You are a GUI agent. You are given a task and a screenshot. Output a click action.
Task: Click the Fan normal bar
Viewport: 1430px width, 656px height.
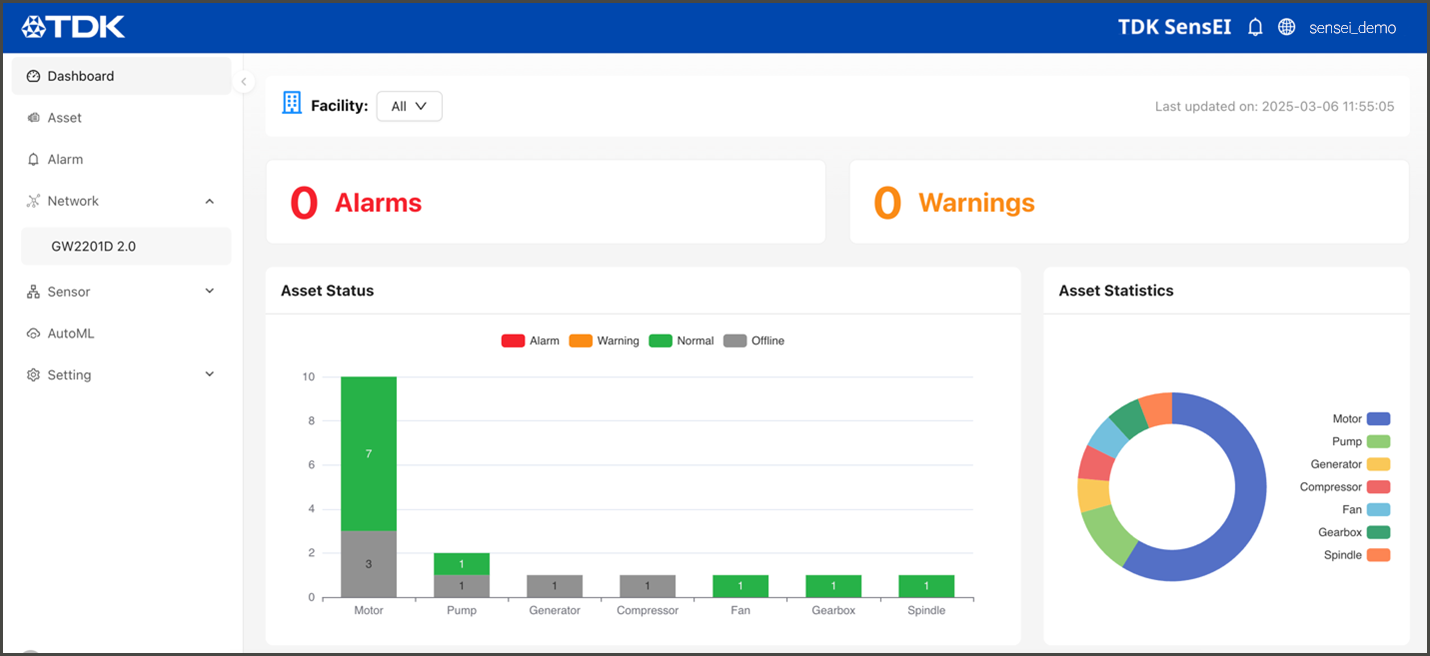click(740, 586)
